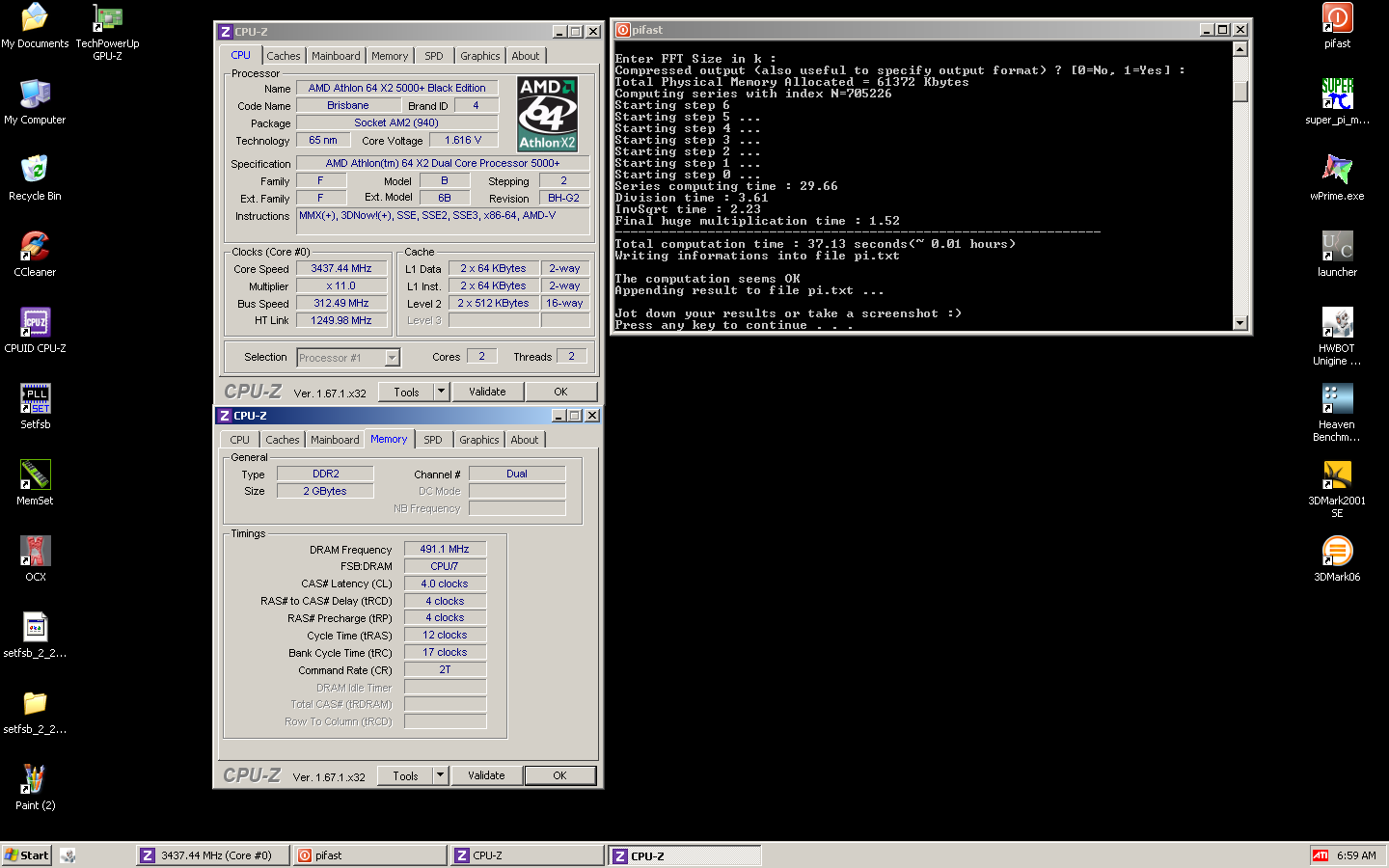The height and width of the screenshot is (868, 1389).
Task: Open the Setfsb shortcut icon
Action: tap(35, 398)
